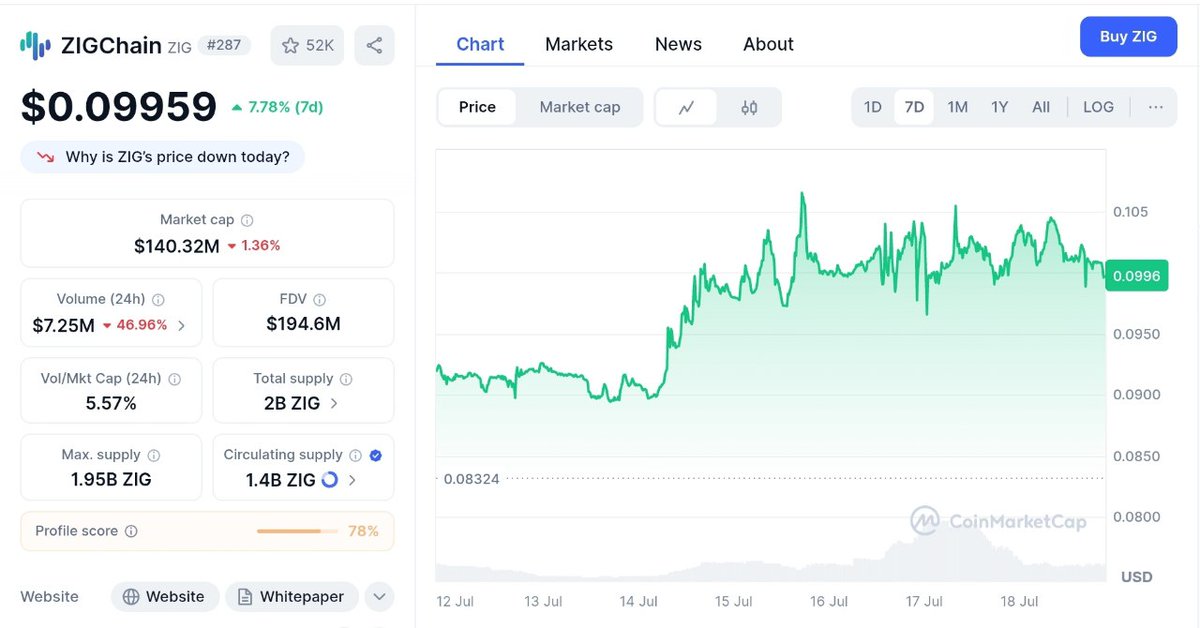Set chart range to 1Y

click(999, 107)
